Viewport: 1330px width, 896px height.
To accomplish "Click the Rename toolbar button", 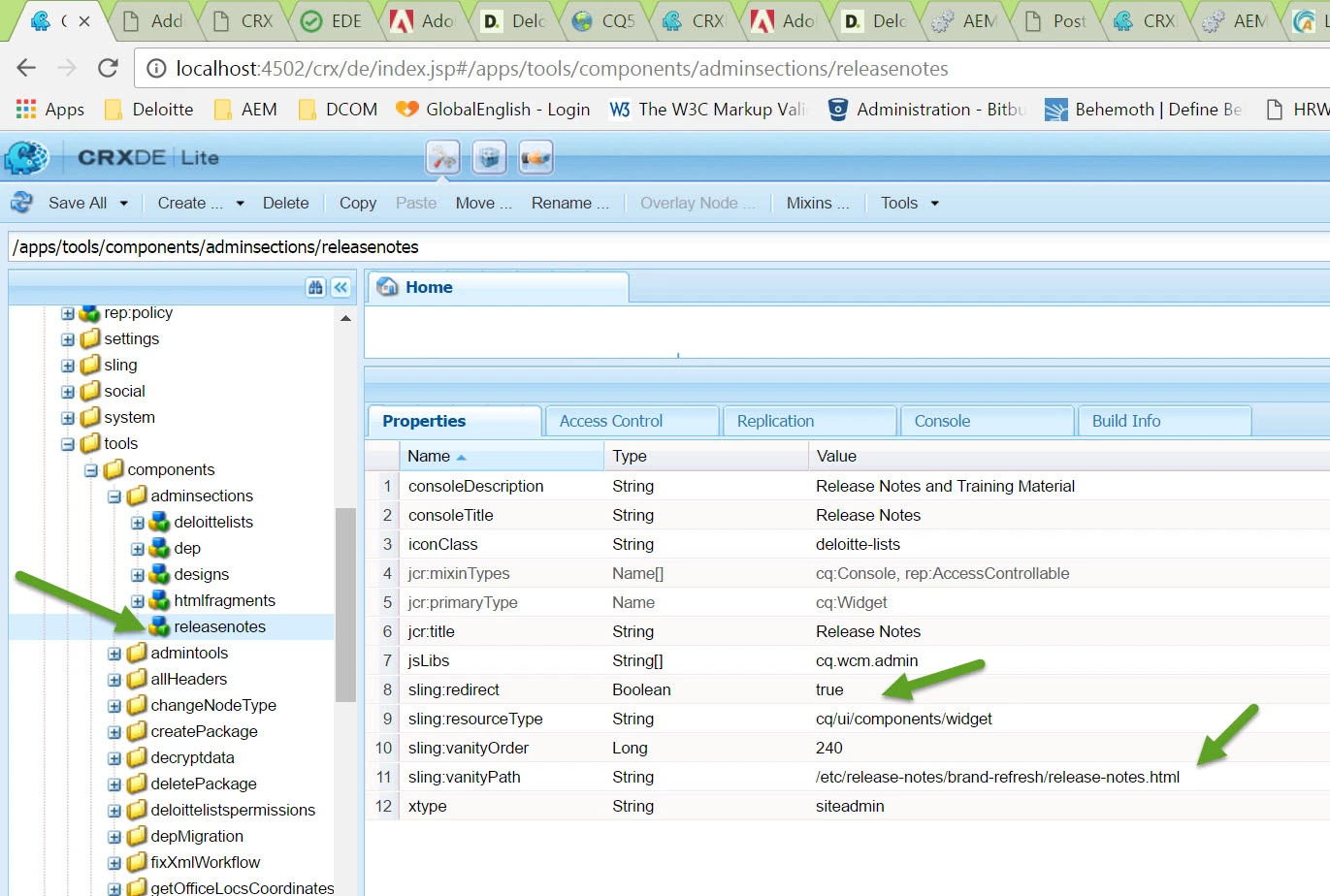I will pos(570,203).
